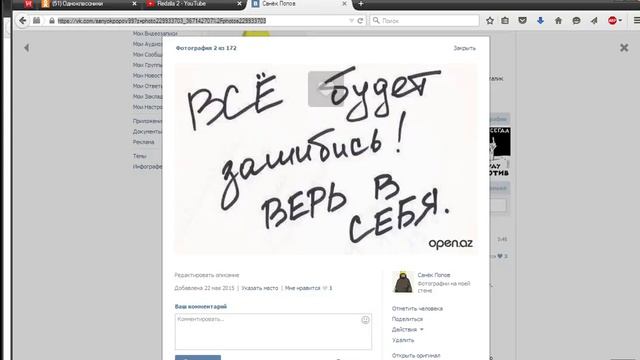Click the Фотография 2 из 172 counter text
This screenshot has width=640, height=360.
pyautogui.click(x=206, y=48)
